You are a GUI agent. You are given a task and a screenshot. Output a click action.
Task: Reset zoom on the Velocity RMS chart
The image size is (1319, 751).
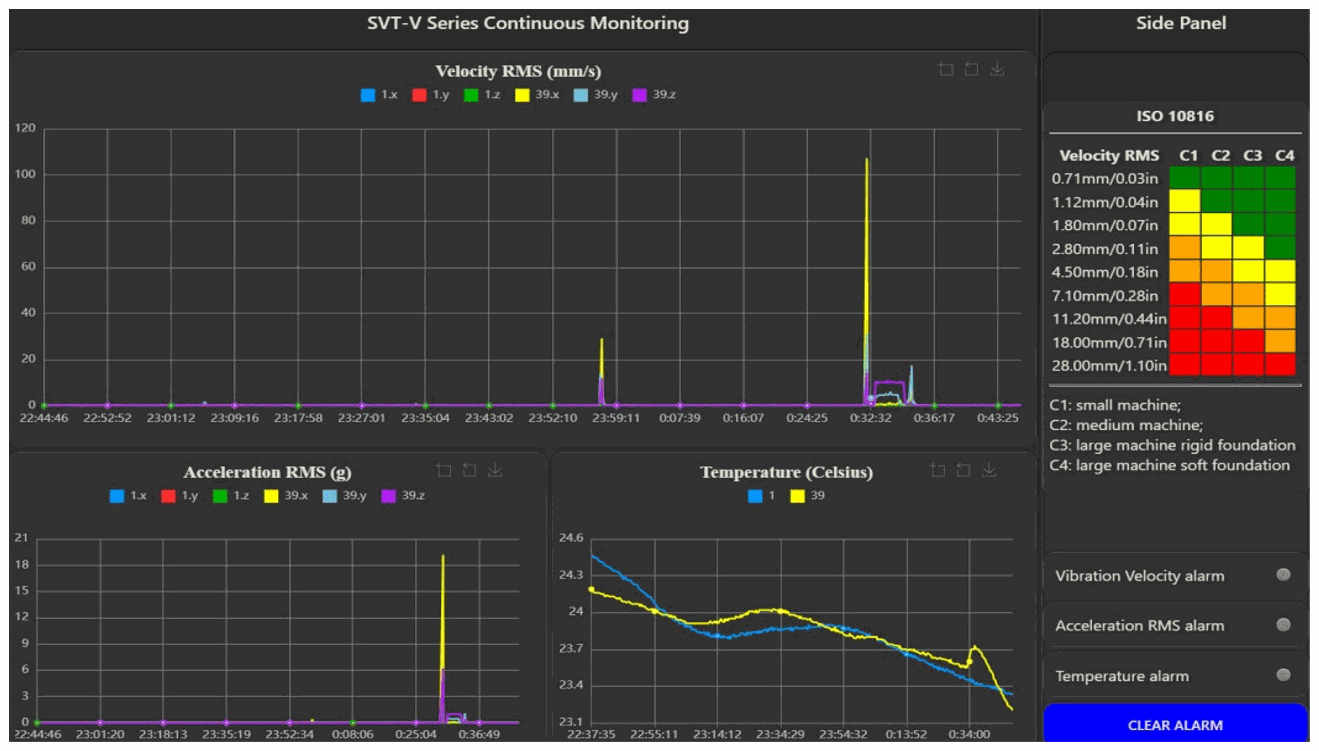tap(971, 69)
